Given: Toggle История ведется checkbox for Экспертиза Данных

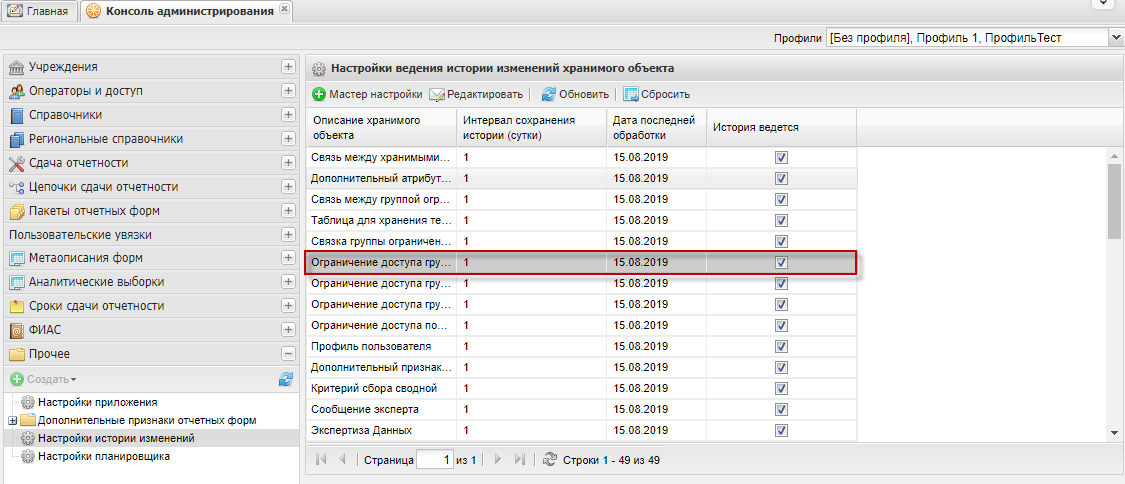Looking at the screenshot, I should coord(781,430).
